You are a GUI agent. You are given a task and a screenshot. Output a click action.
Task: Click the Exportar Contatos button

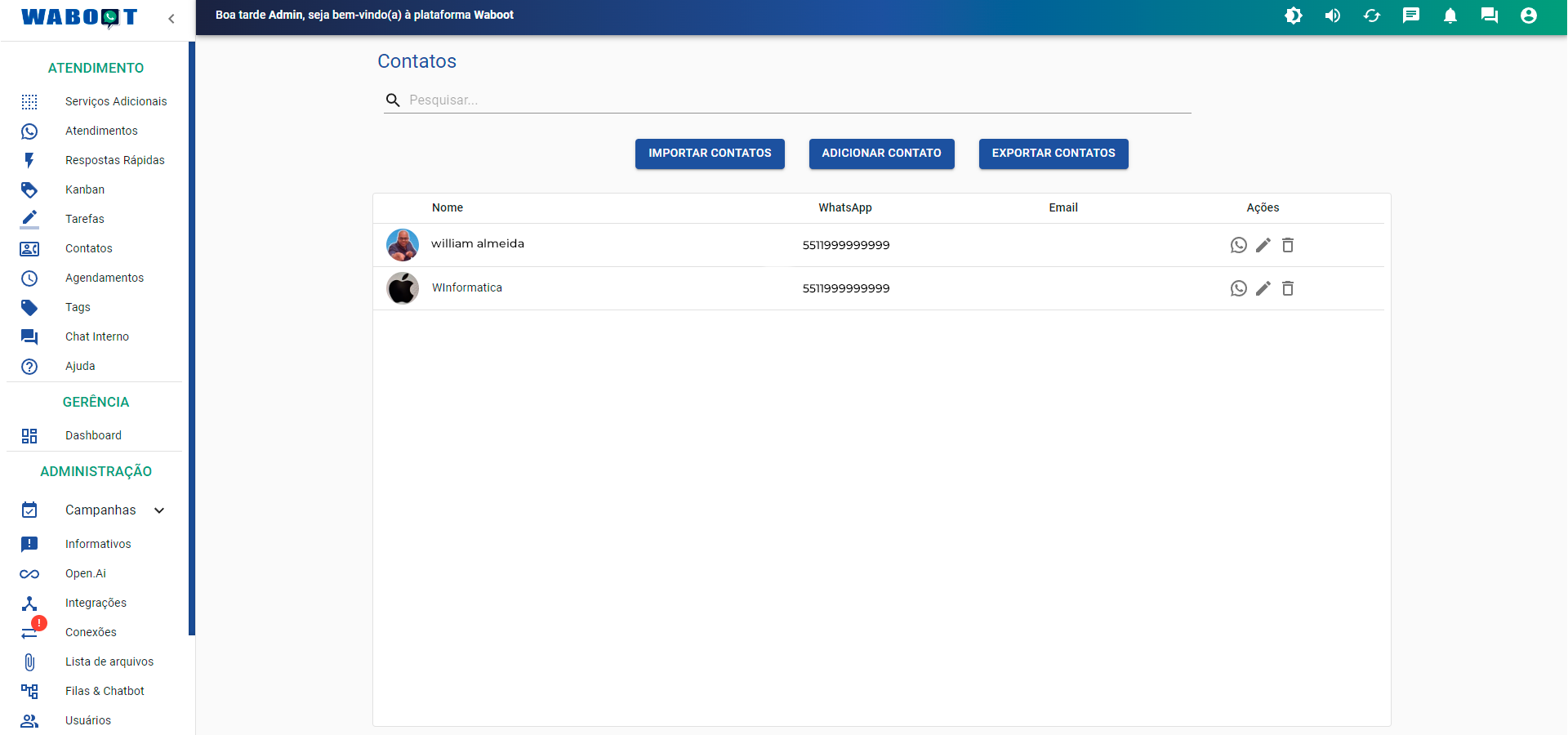tap(1053, 154)
